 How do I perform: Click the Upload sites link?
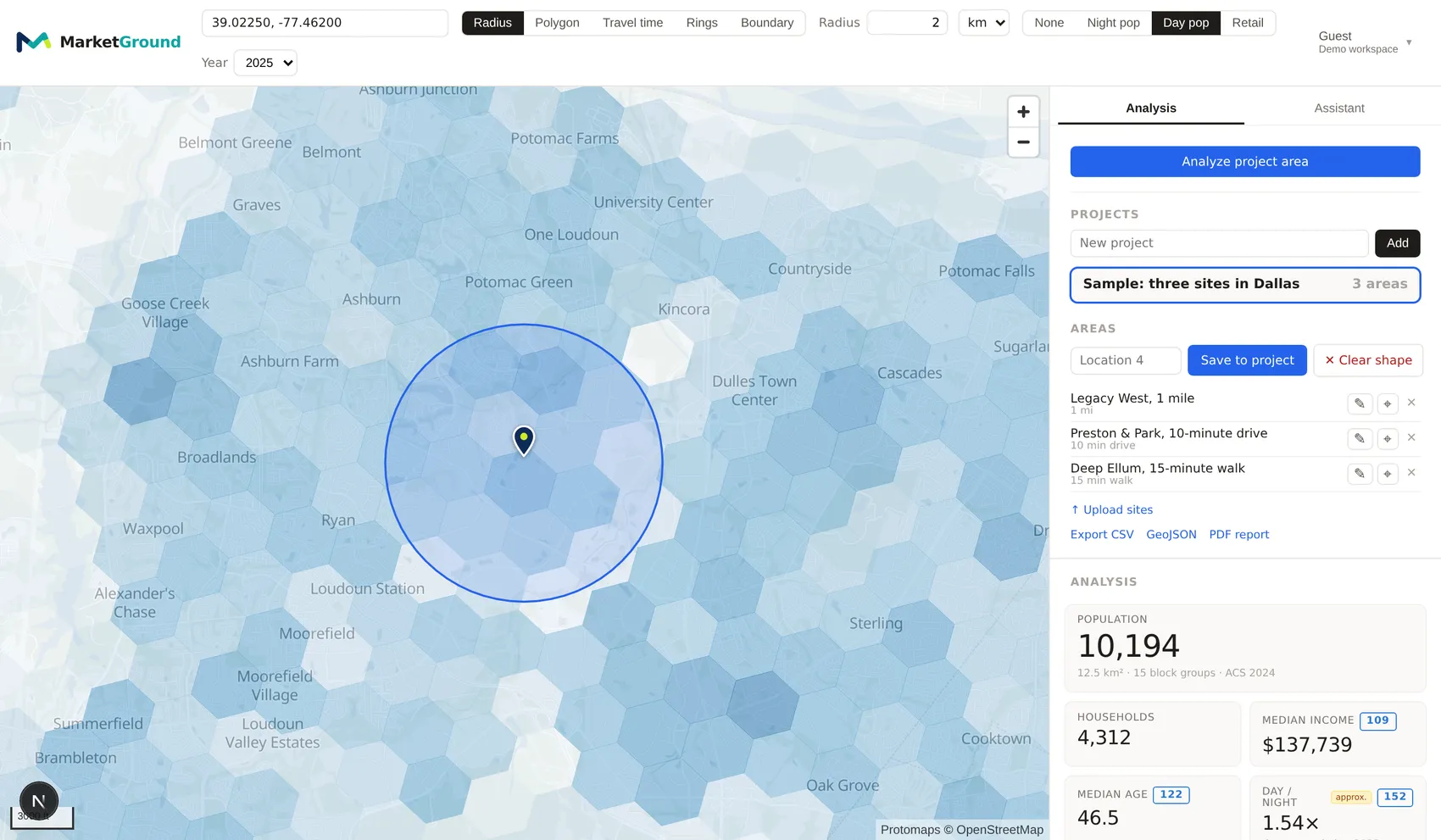pos(1112,509)
